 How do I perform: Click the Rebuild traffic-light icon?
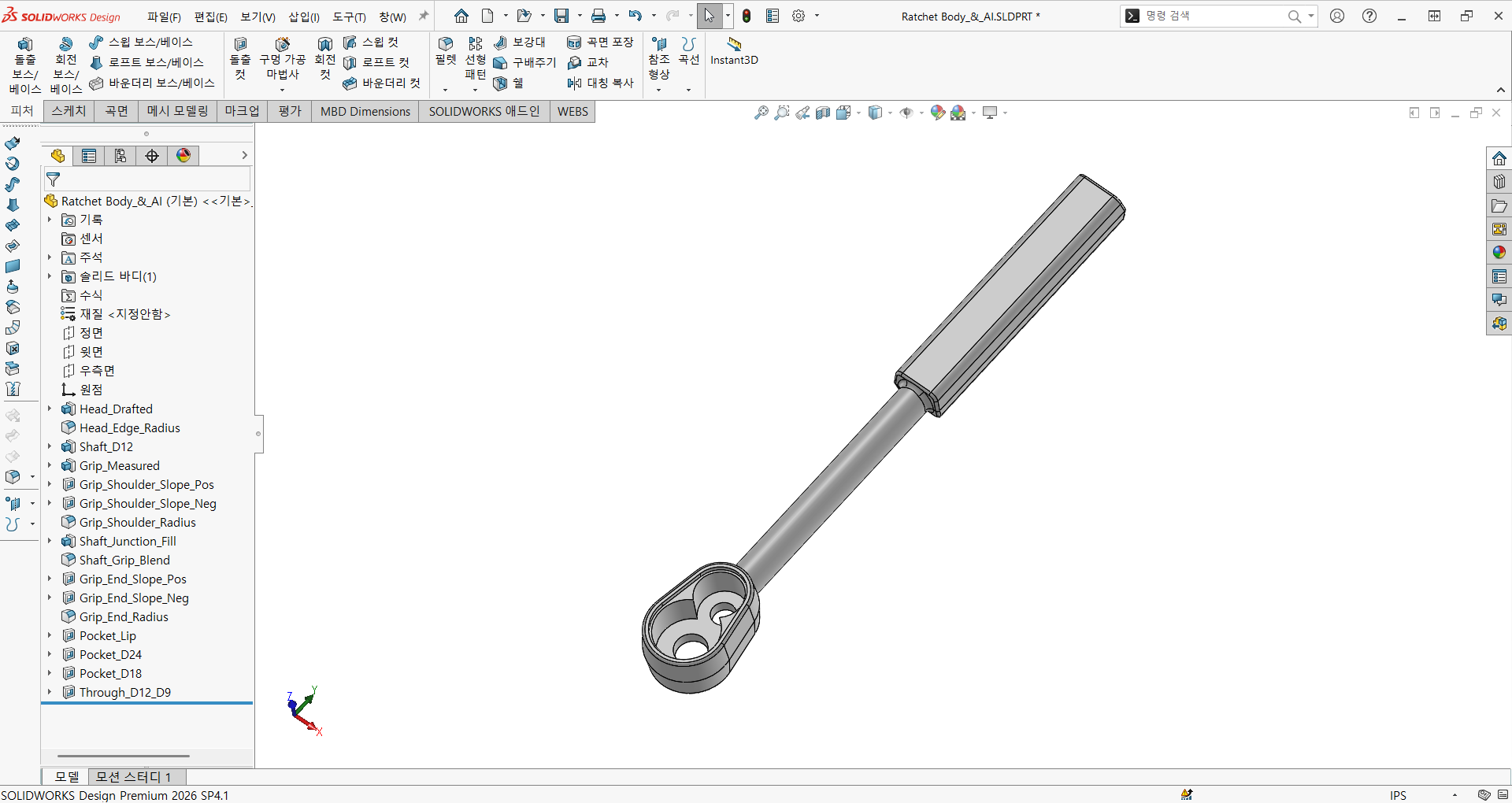pyautogui.click(x=747, y=16)
